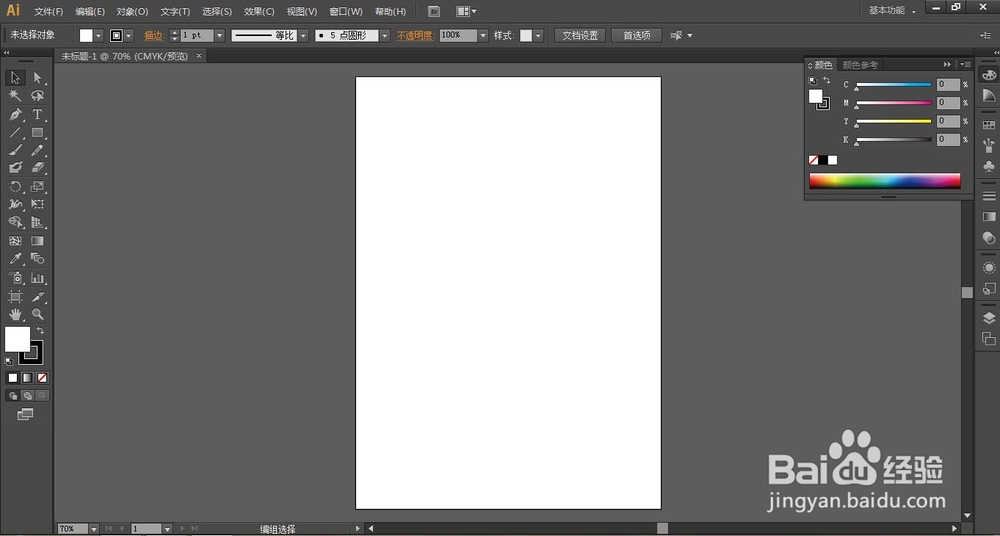Open Color panel flyout menu
Viewport: 1000px width, 536px height.
coord(966,64)
